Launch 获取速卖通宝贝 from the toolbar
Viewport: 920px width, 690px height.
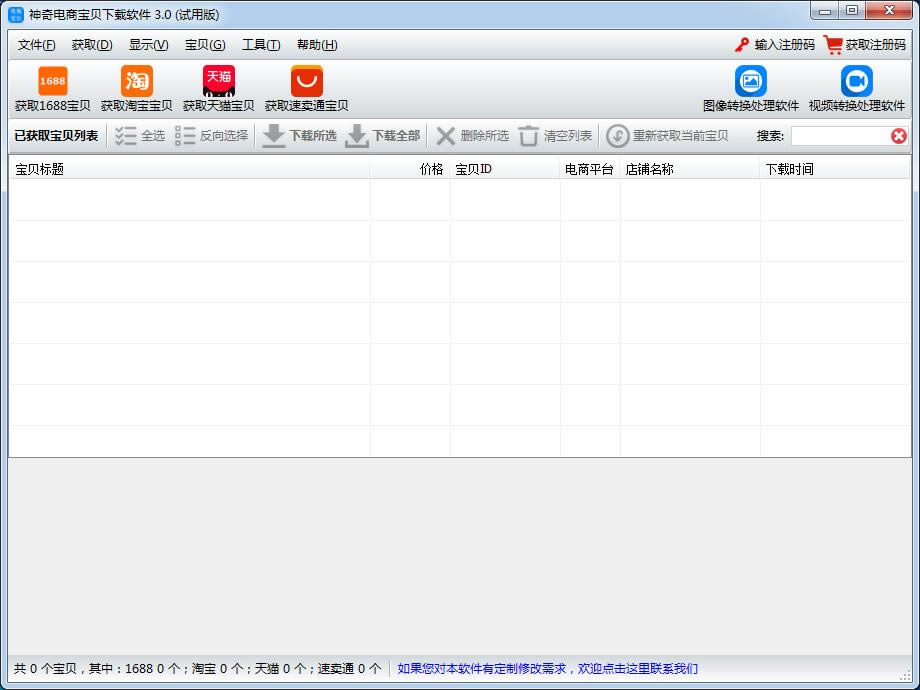coord(306,81)
